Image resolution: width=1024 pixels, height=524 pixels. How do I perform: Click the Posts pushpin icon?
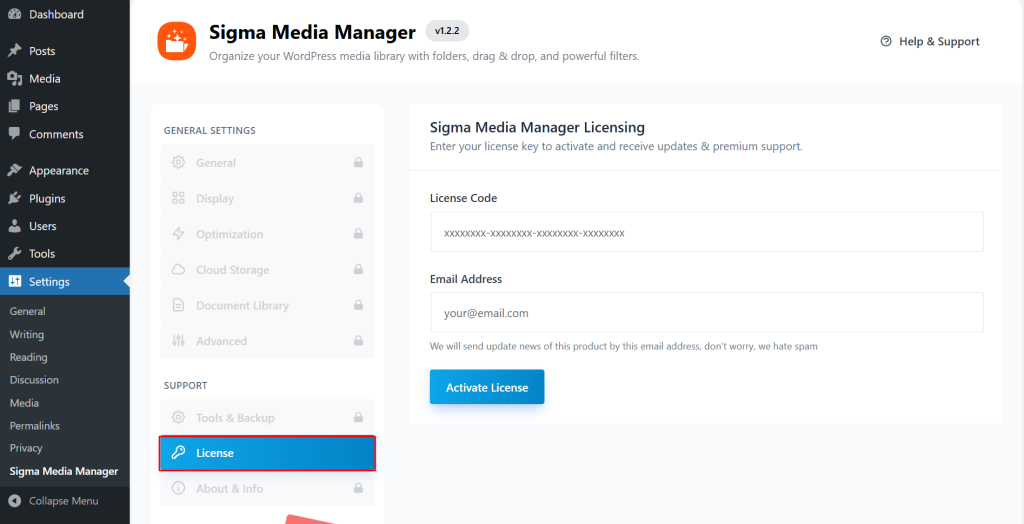[14, 51]
